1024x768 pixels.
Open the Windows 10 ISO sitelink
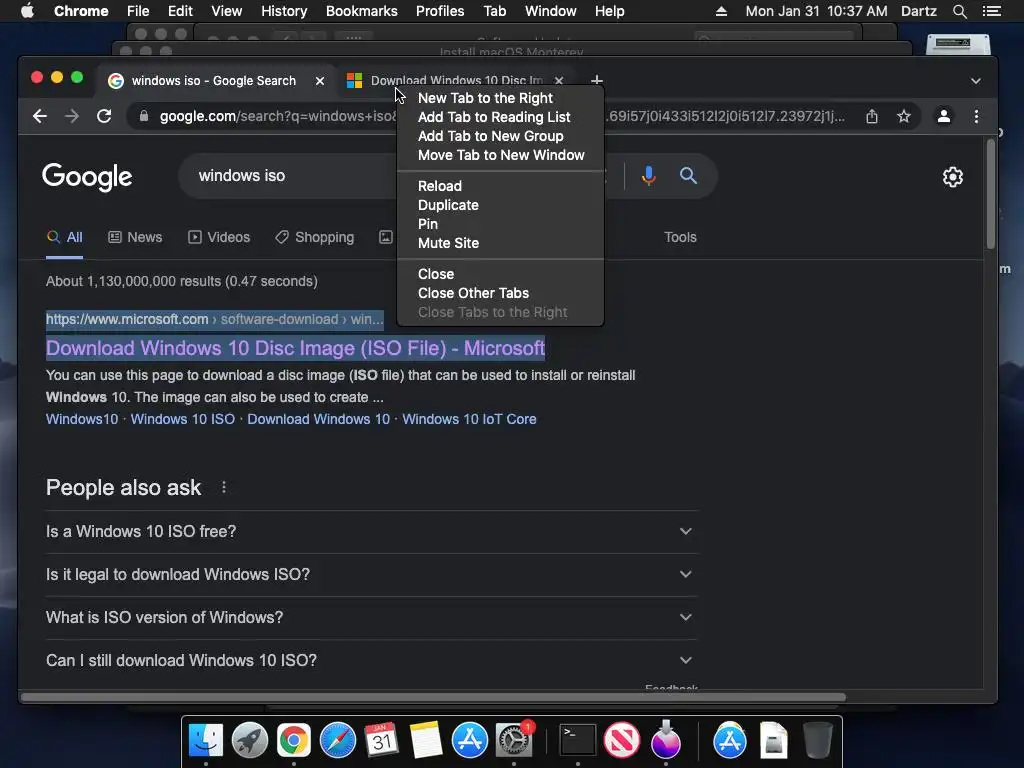tap(182, 419)
